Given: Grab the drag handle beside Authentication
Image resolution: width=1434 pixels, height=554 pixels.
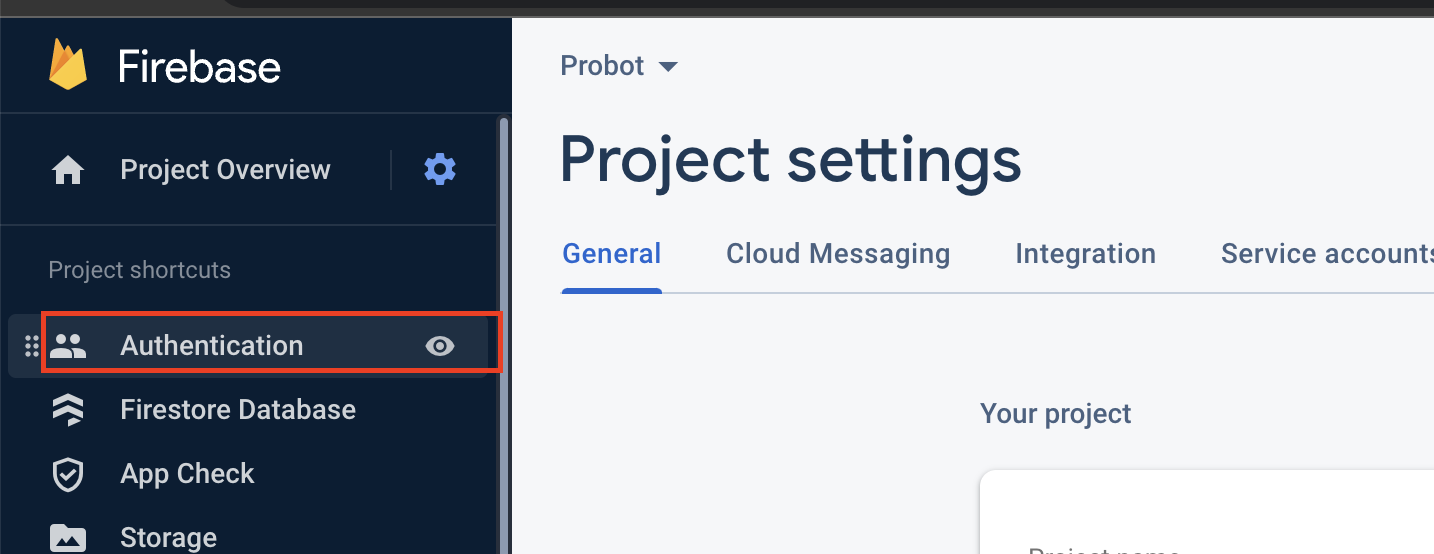Looking at the screenshot, I should 31,346.
